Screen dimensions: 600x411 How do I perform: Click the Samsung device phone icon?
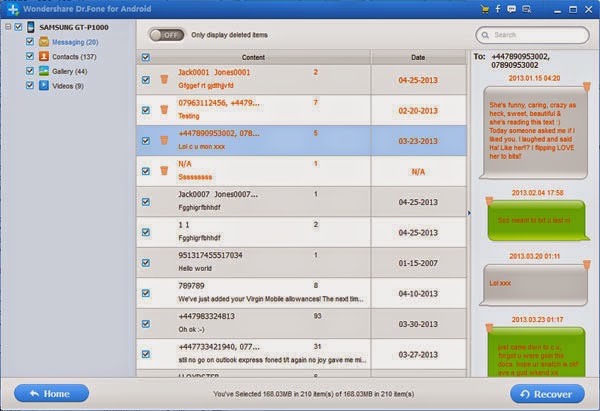click(31, 27)
